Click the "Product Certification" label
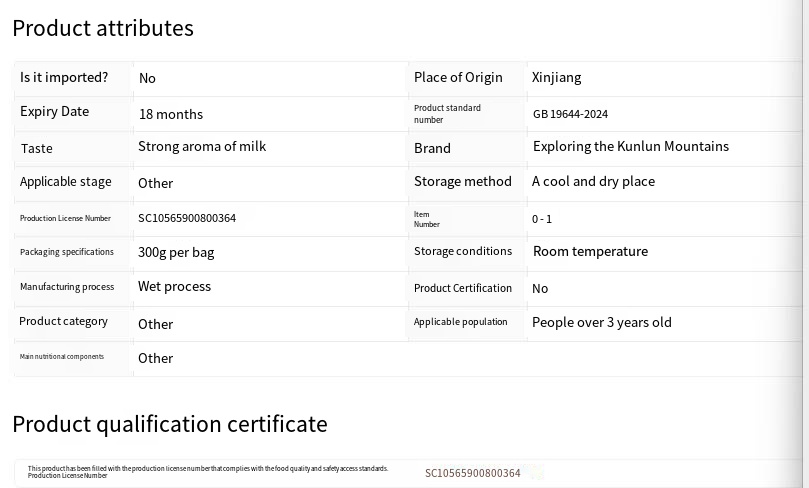Image resolution: width=809 pixels, height=488 pixels. pos(462,288)
